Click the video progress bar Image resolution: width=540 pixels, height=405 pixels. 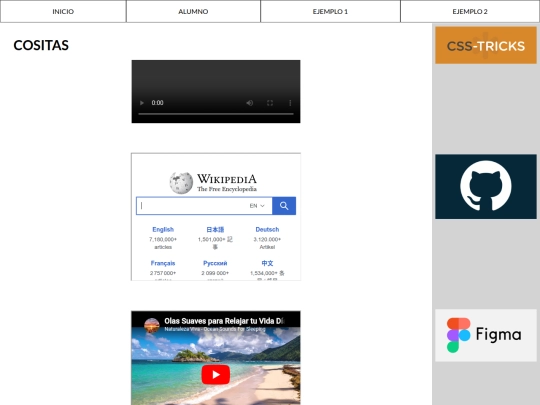coord(216,114)
